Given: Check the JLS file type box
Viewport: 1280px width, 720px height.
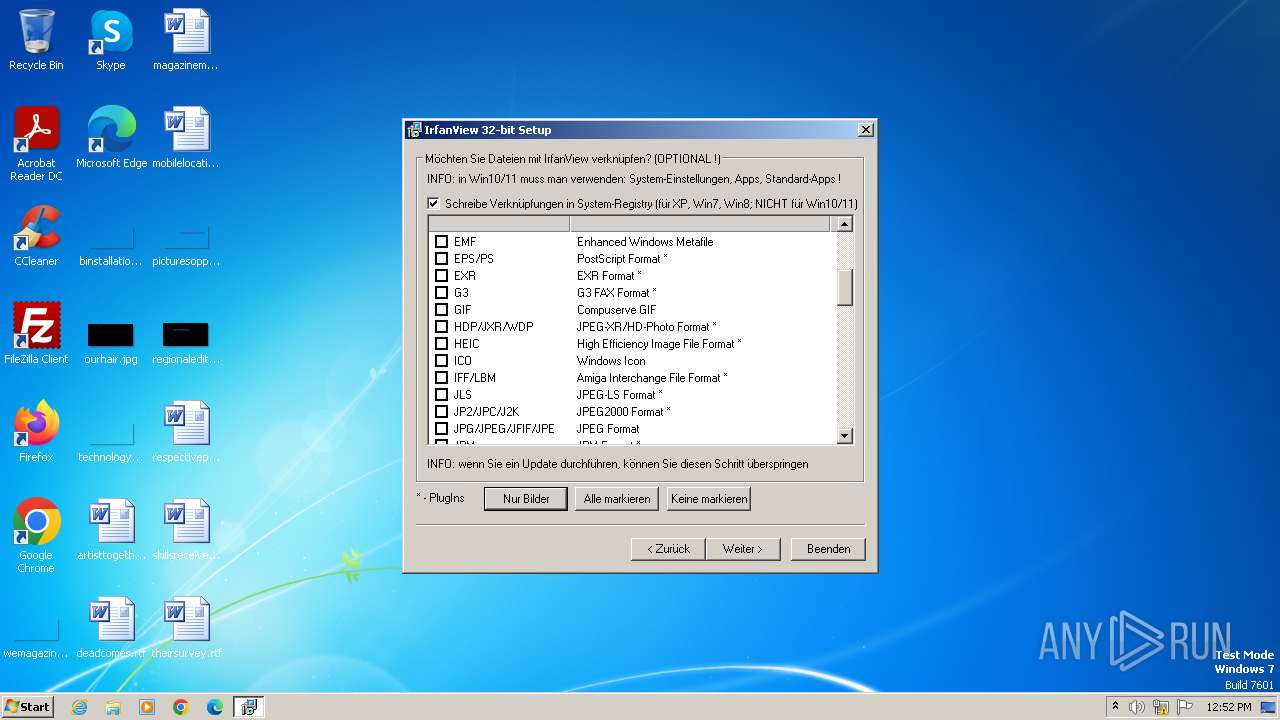Looking at the screenshot, I should 441,395.
